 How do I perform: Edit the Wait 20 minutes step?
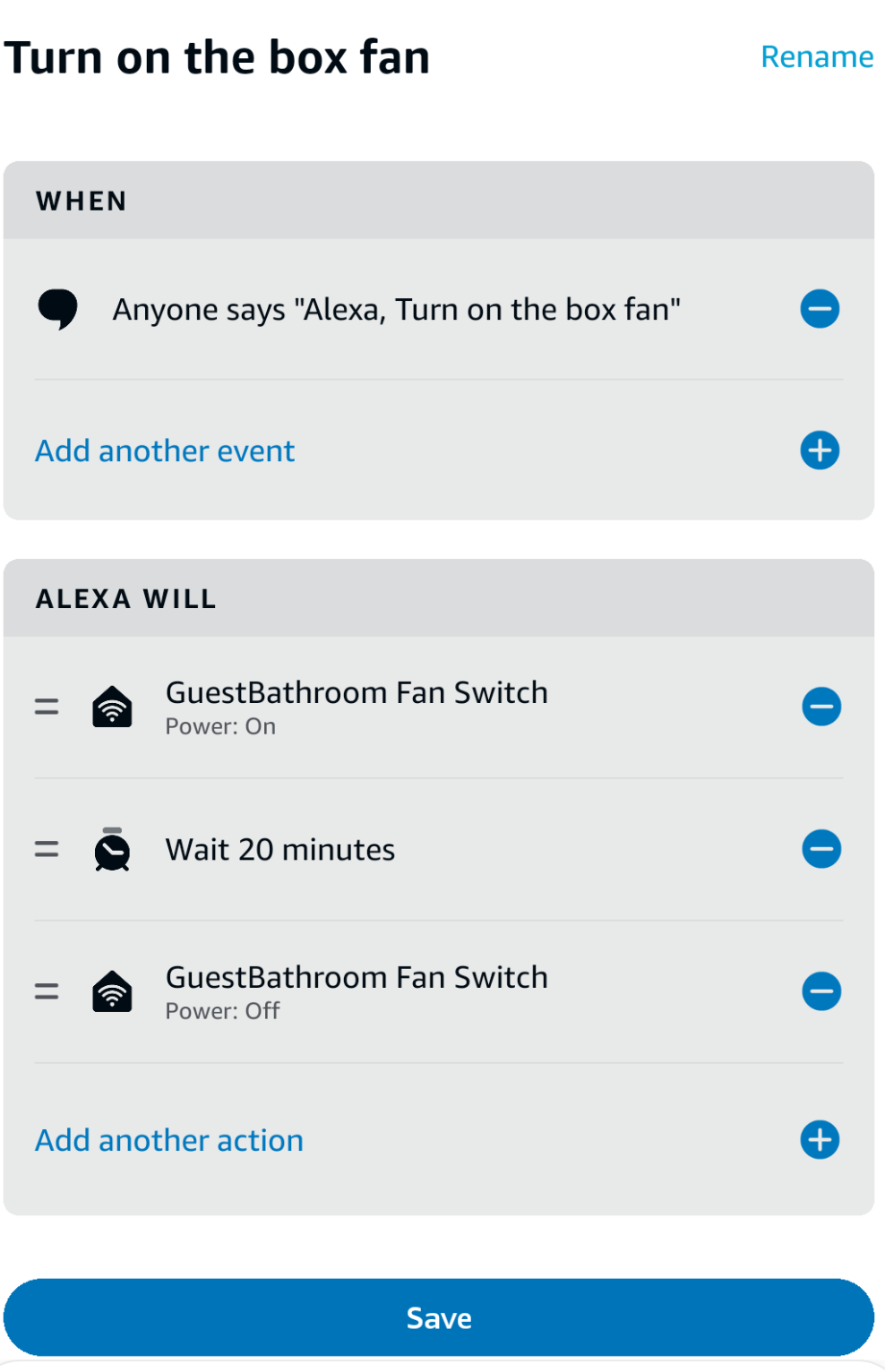pos(280,849)
